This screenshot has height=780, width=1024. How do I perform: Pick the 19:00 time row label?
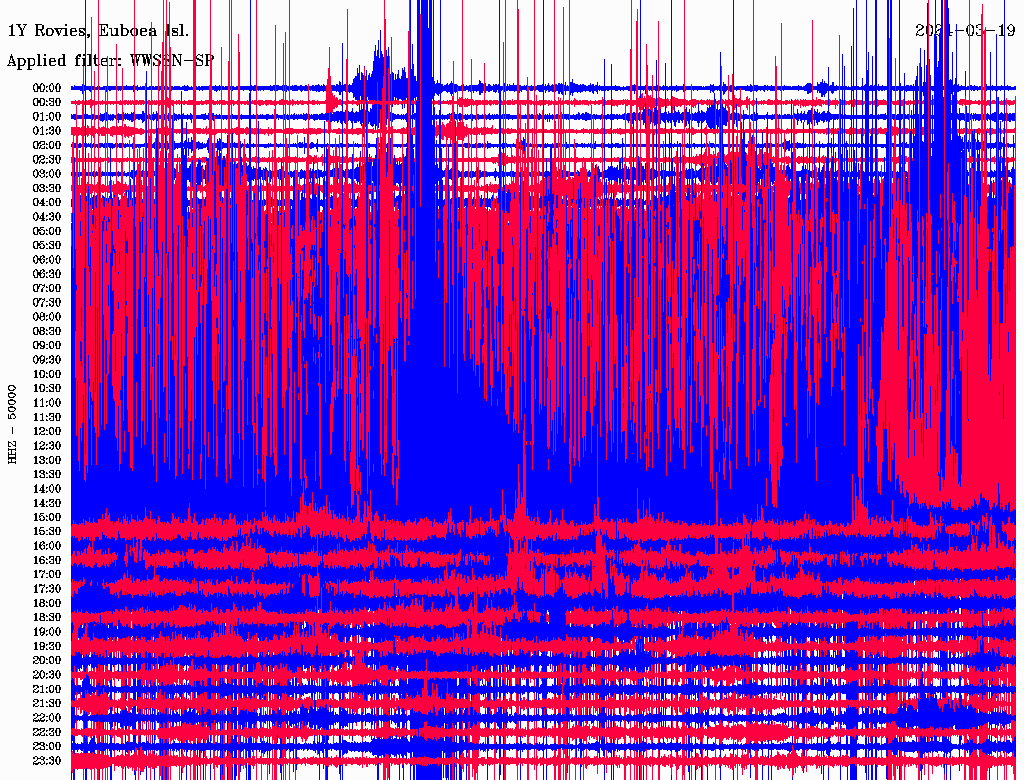[48, 632]
